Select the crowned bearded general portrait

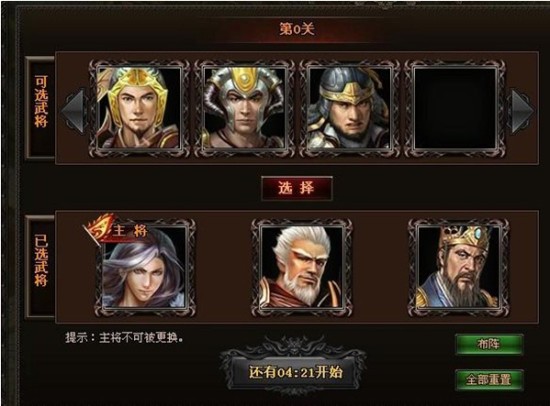click(458, 268)
